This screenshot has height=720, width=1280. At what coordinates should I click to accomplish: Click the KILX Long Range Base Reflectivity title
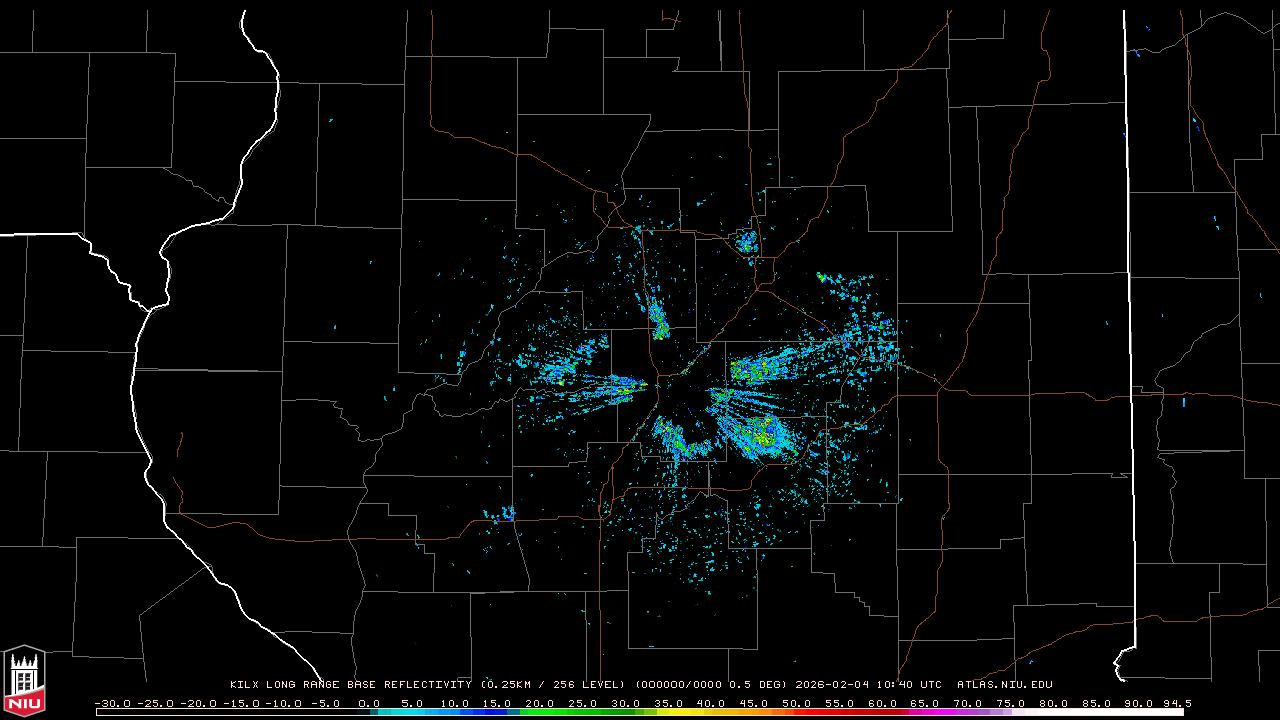pos(350,685)
